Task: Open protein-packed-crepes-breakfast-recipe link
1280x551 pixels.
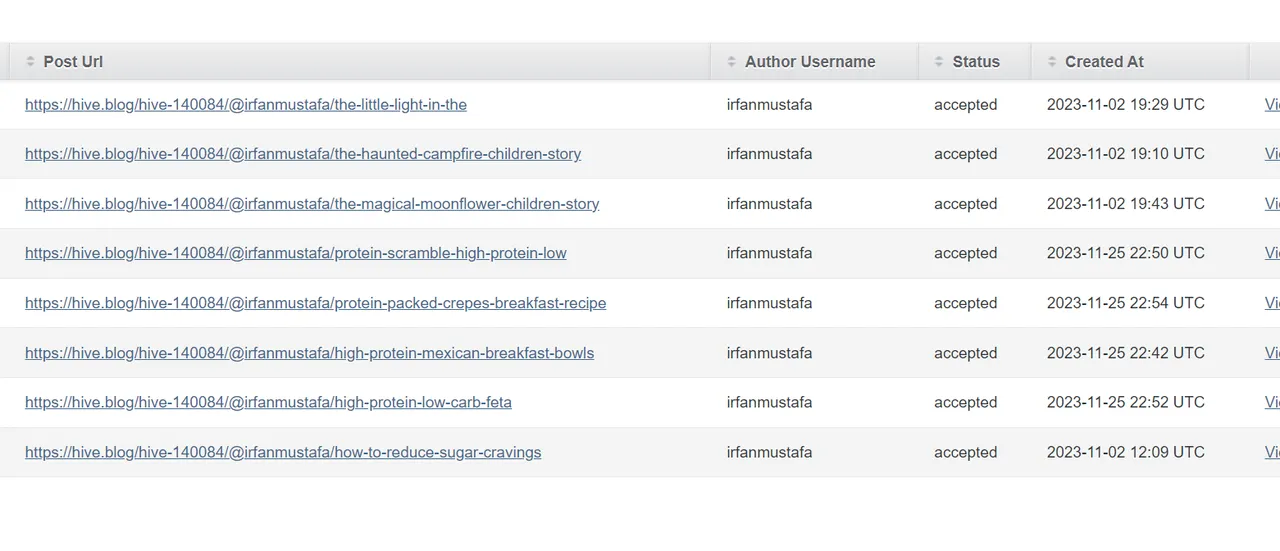Action: pos(316,303)
